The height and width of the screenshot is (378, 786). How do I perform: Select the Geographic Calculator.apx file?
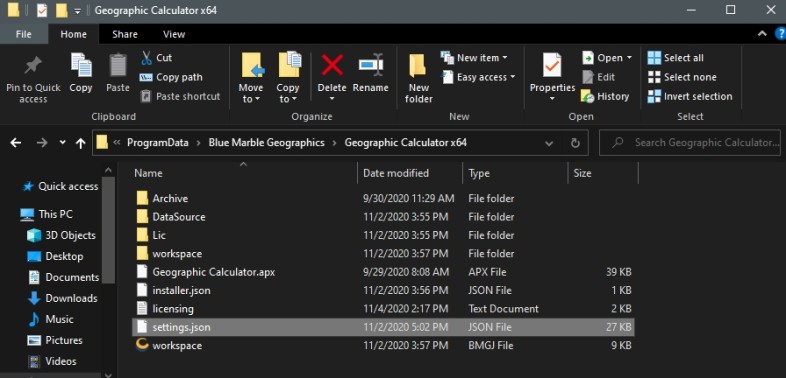[x=383, y=272]
